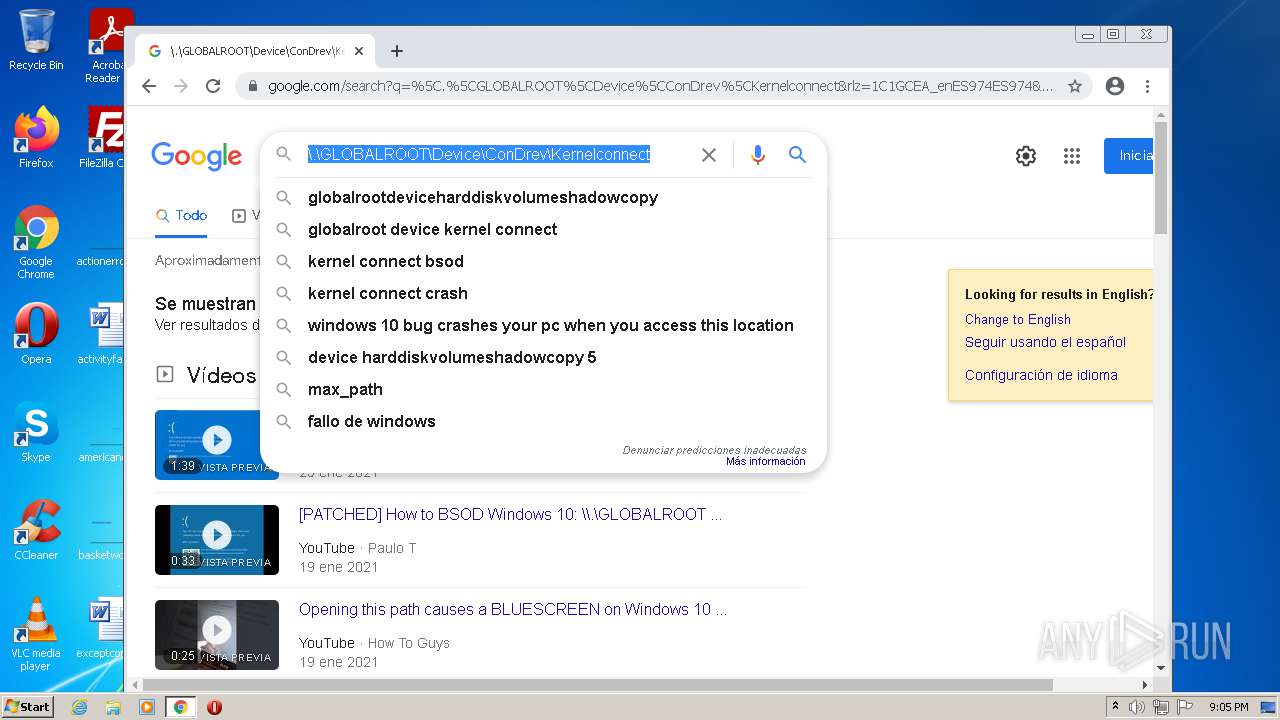1280x720 pixels.
Task: Click inside the Google search input field
Action: [x=495, y=155]
